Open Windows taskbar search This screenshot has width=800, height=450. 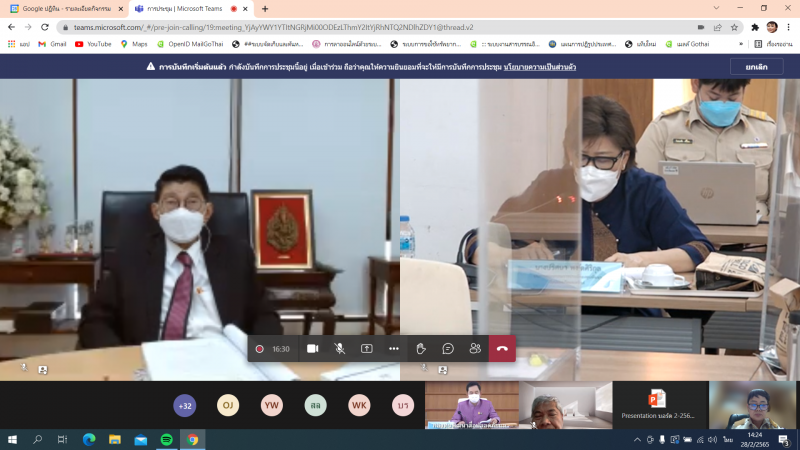click(x=37, y=439)
